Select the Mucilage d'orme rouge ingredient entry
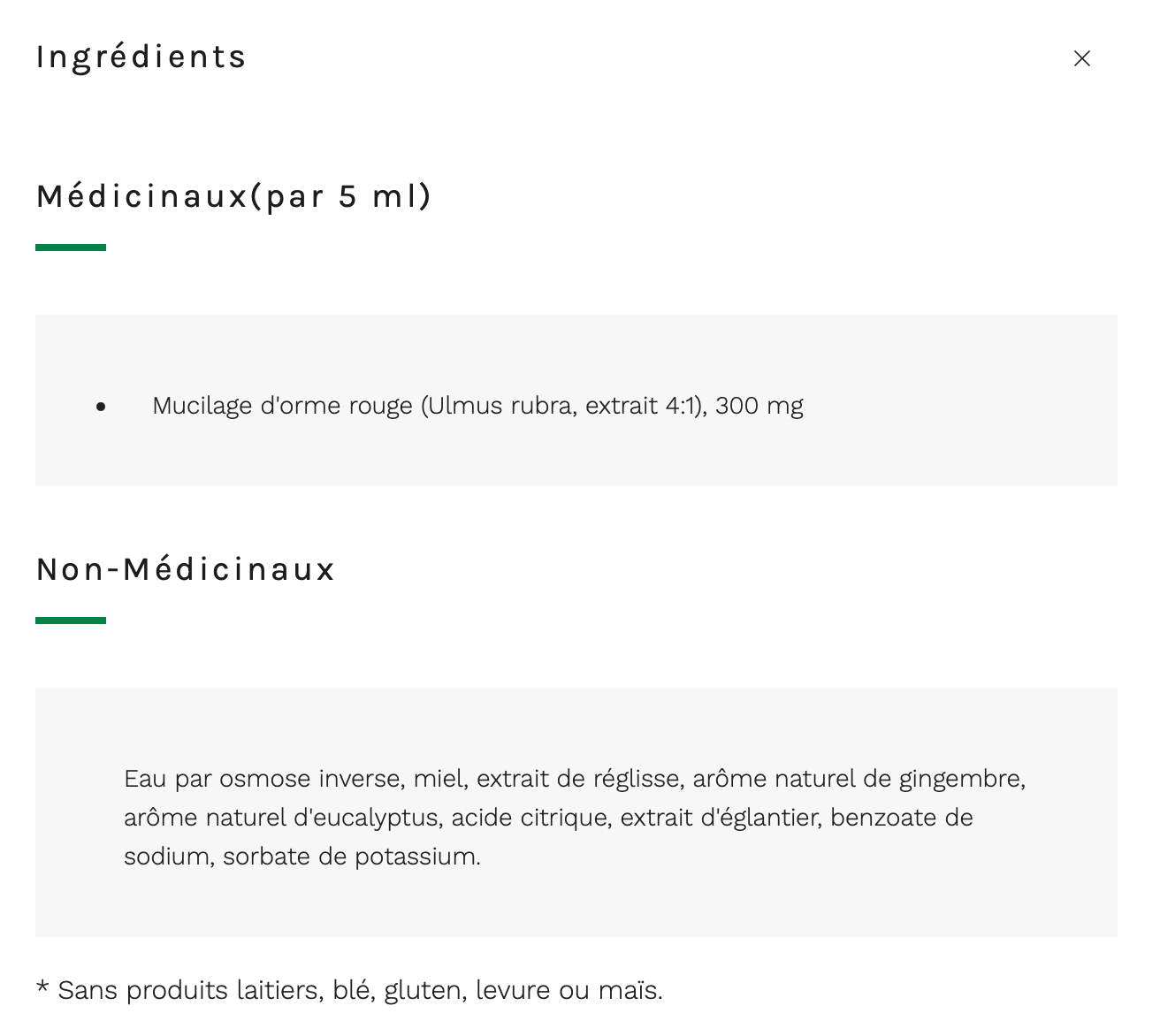The height and width of the screenshot is (1036, 1160). click(x=477, y=406)
